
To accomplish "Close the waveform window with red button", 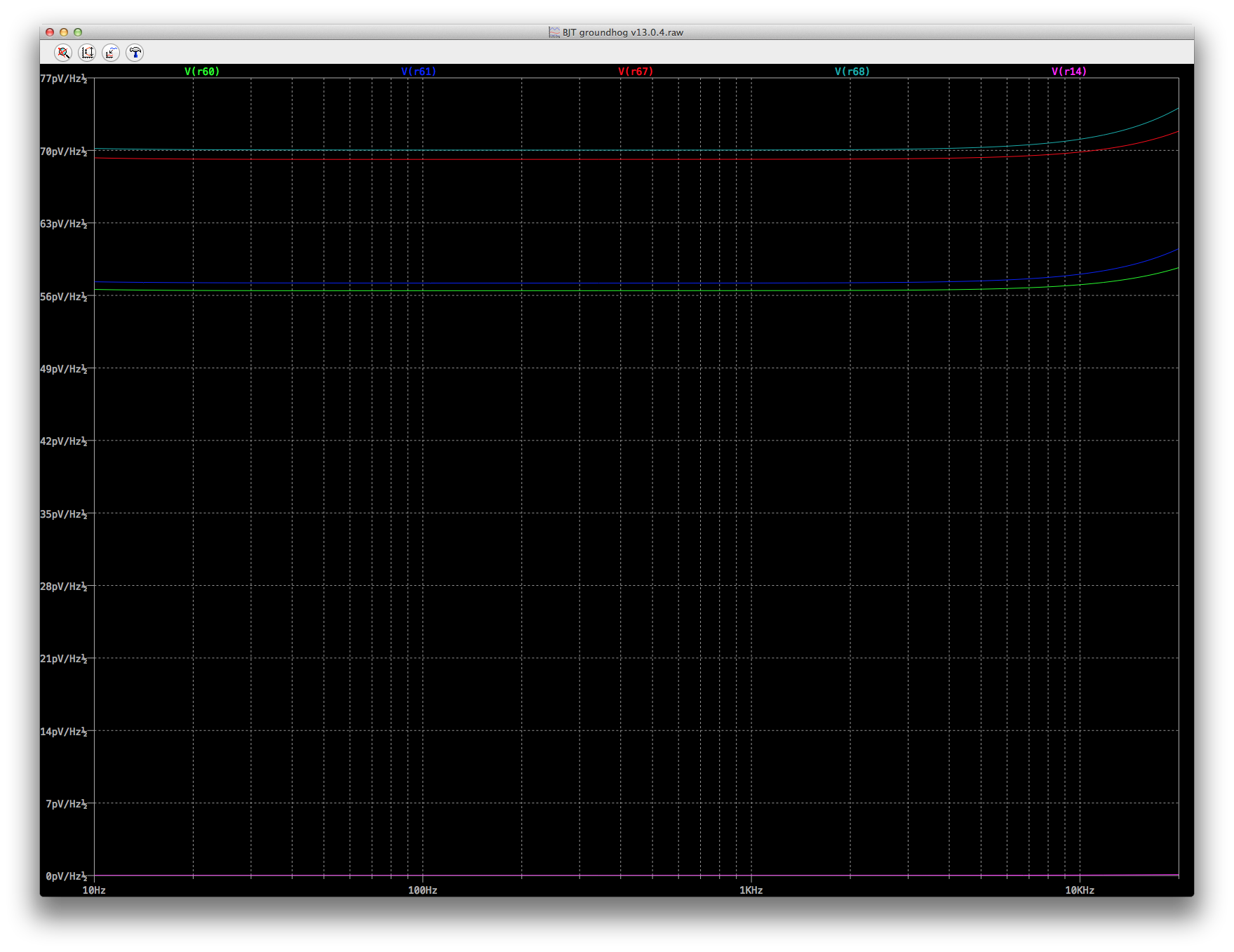I will 50,32.
